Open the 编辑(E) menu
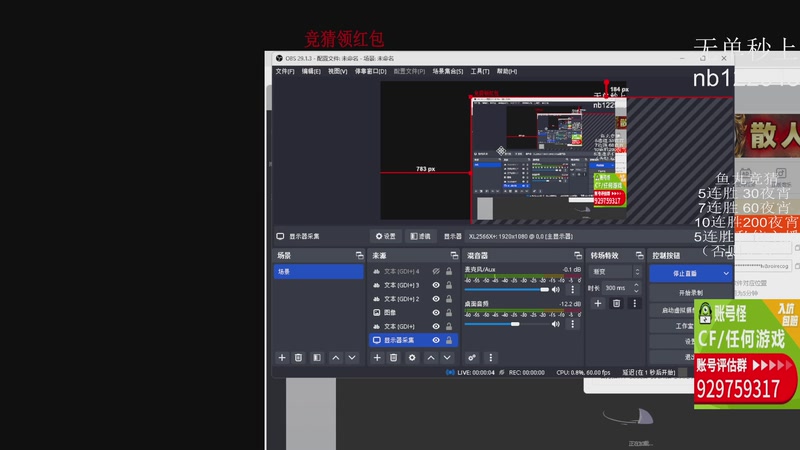Screen dimensions: 800x450 coord(311,71)
